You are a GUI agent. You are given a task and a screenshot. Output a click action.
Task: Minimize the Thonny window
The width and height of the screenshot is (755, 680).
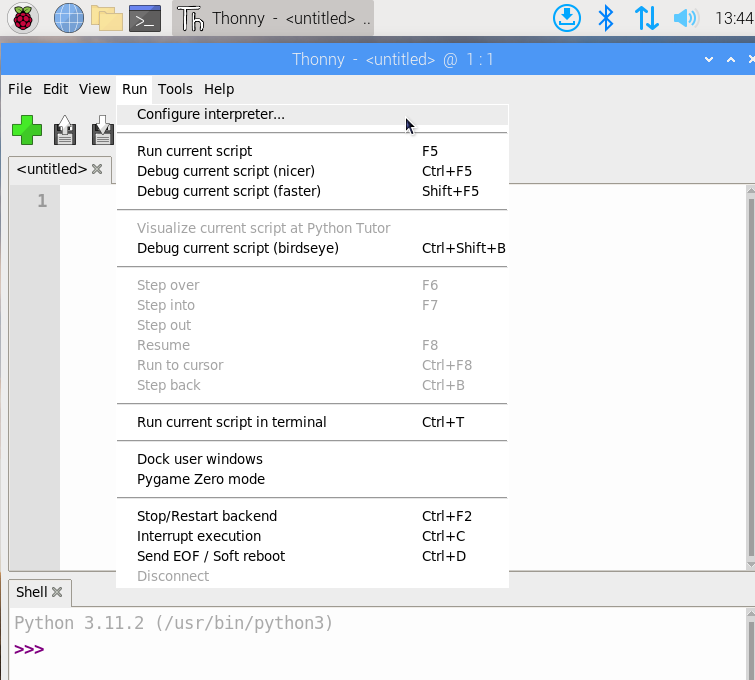point(709,59)
